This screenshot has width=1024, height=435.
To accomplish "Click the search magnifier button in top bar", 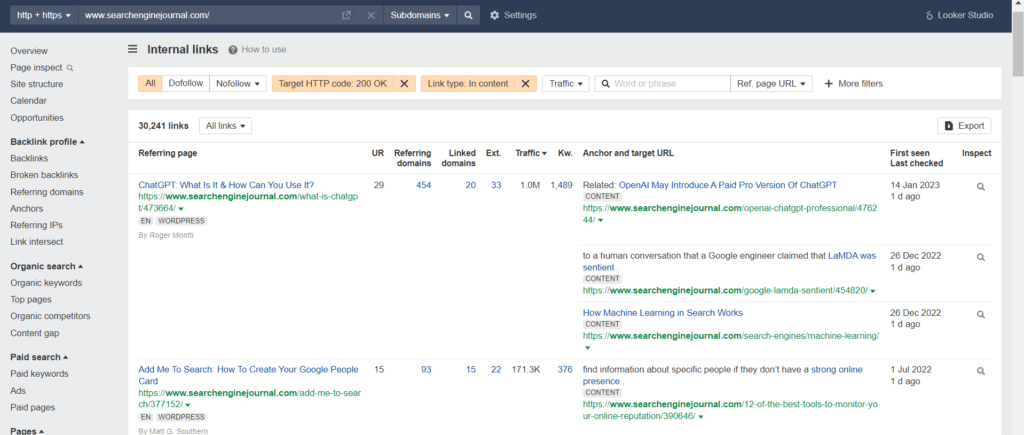I will 468,15.
